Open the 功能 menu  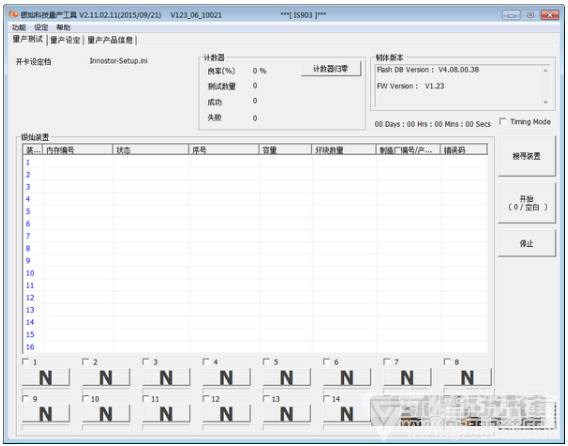pyautogui.click(x=19, y=28)
